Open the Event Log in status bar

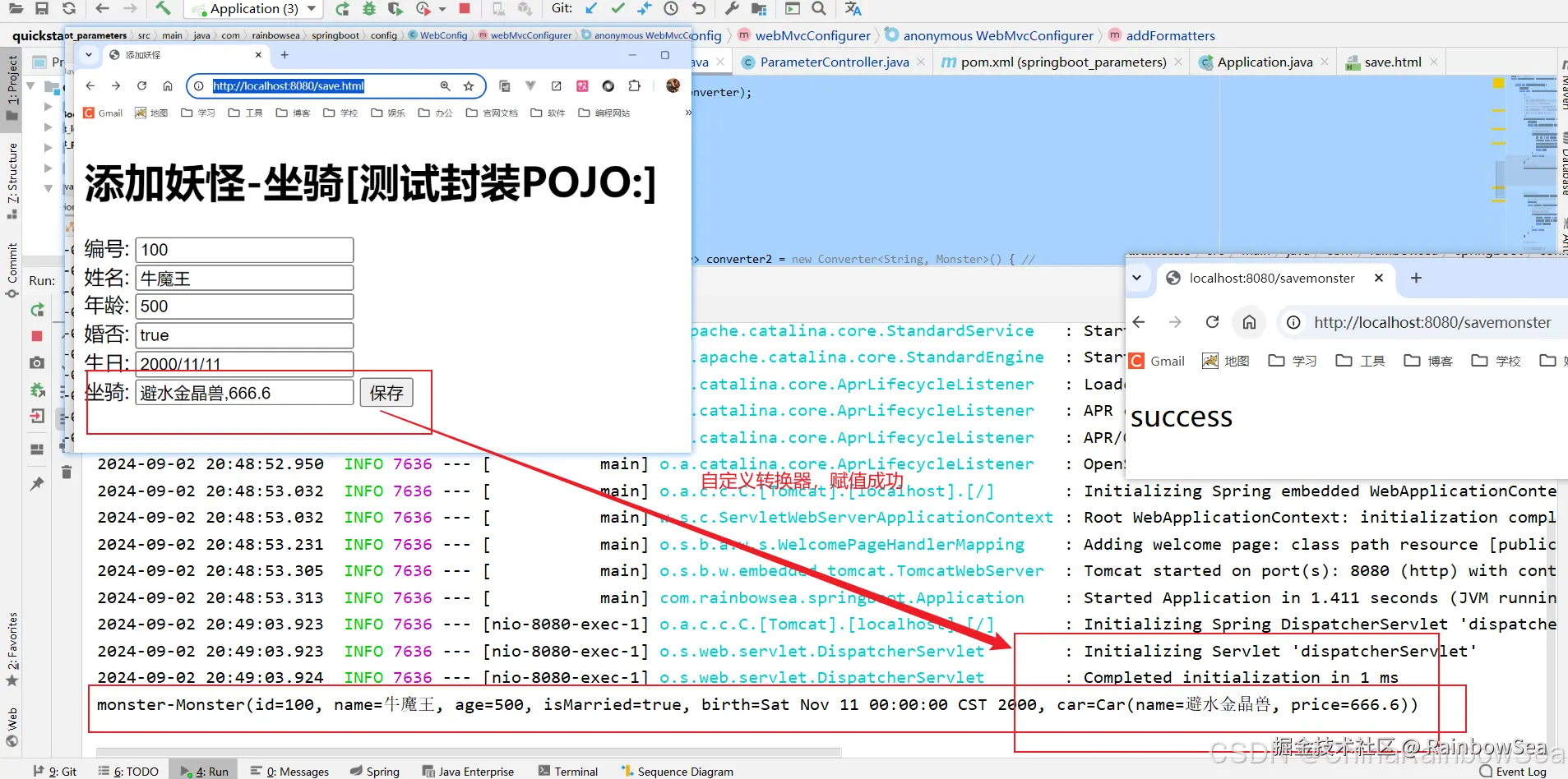pyautogui.click(x=1513, y=771)
